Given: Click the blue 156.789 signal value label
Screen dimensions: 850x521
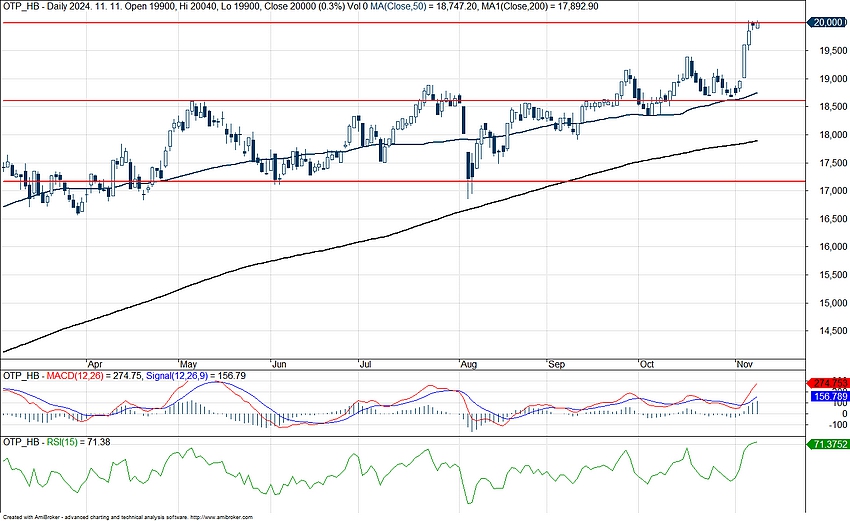Looking at the screenshot, I should [x=830, y=397].
